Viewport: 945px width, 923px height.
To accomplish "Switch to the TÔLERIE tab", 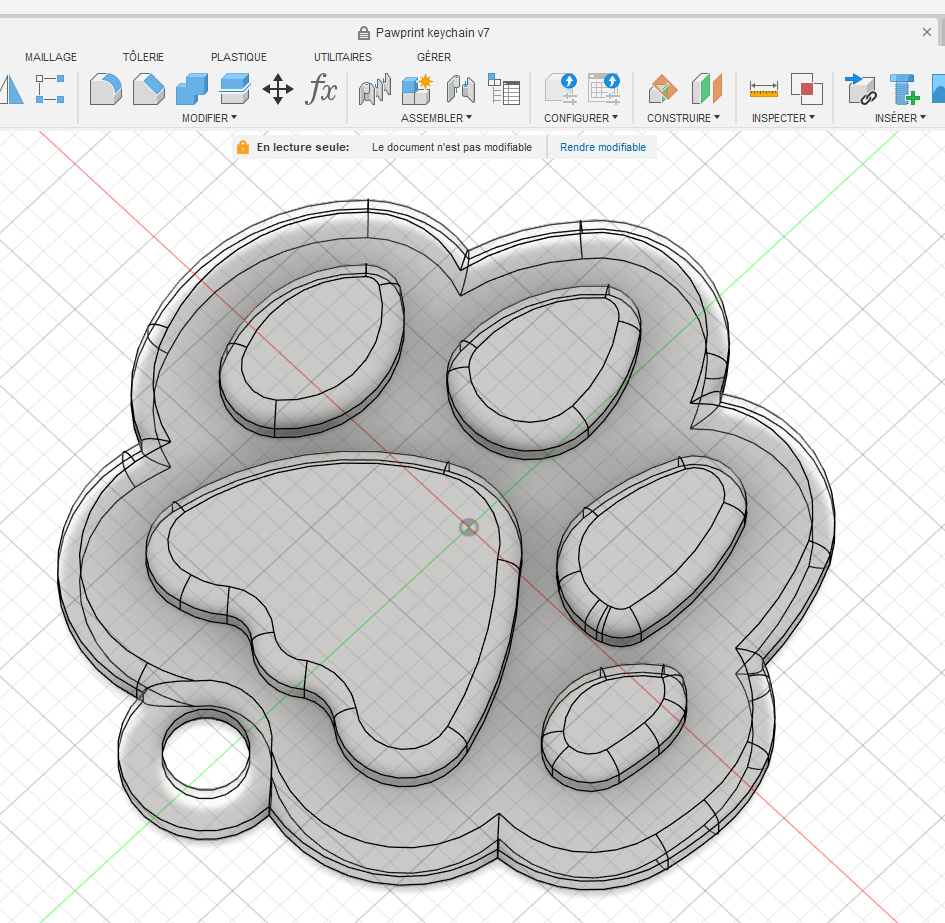I will click(143, 57).
